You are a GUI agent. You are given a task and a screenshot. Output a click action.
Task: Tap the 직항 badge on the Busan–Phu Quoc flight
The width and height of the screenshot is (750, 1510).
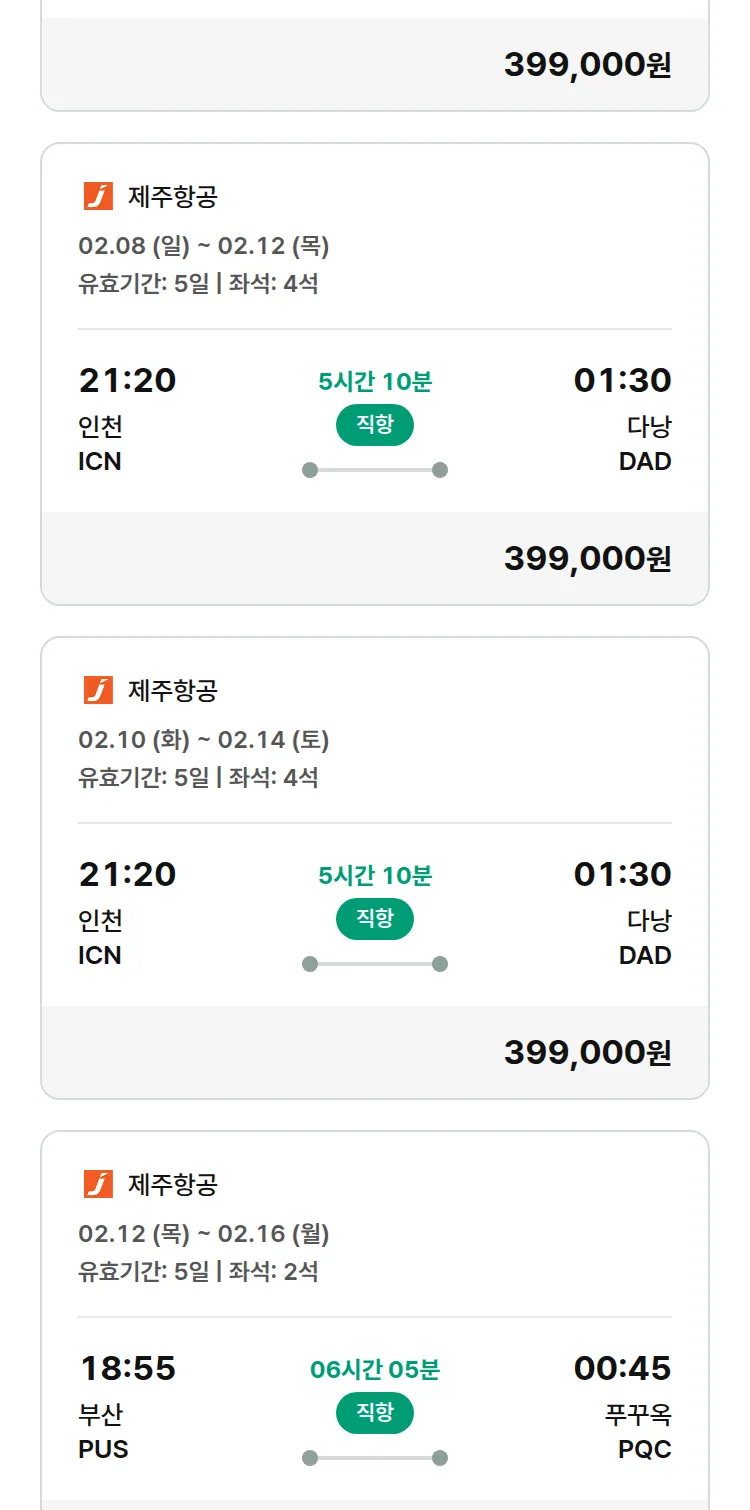click(375, 1413)
